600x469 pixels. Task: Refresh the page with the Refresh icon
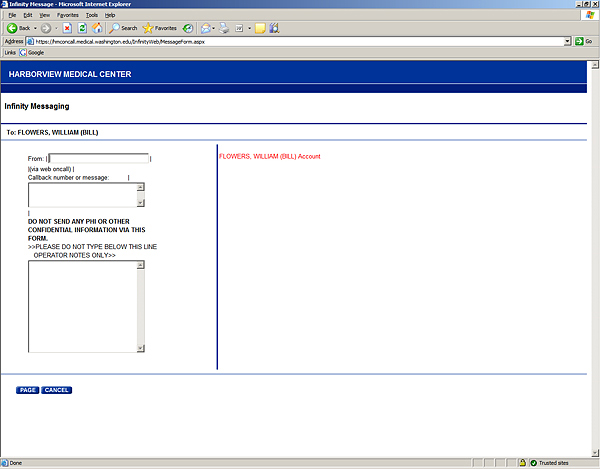click(x=82, y=28)
